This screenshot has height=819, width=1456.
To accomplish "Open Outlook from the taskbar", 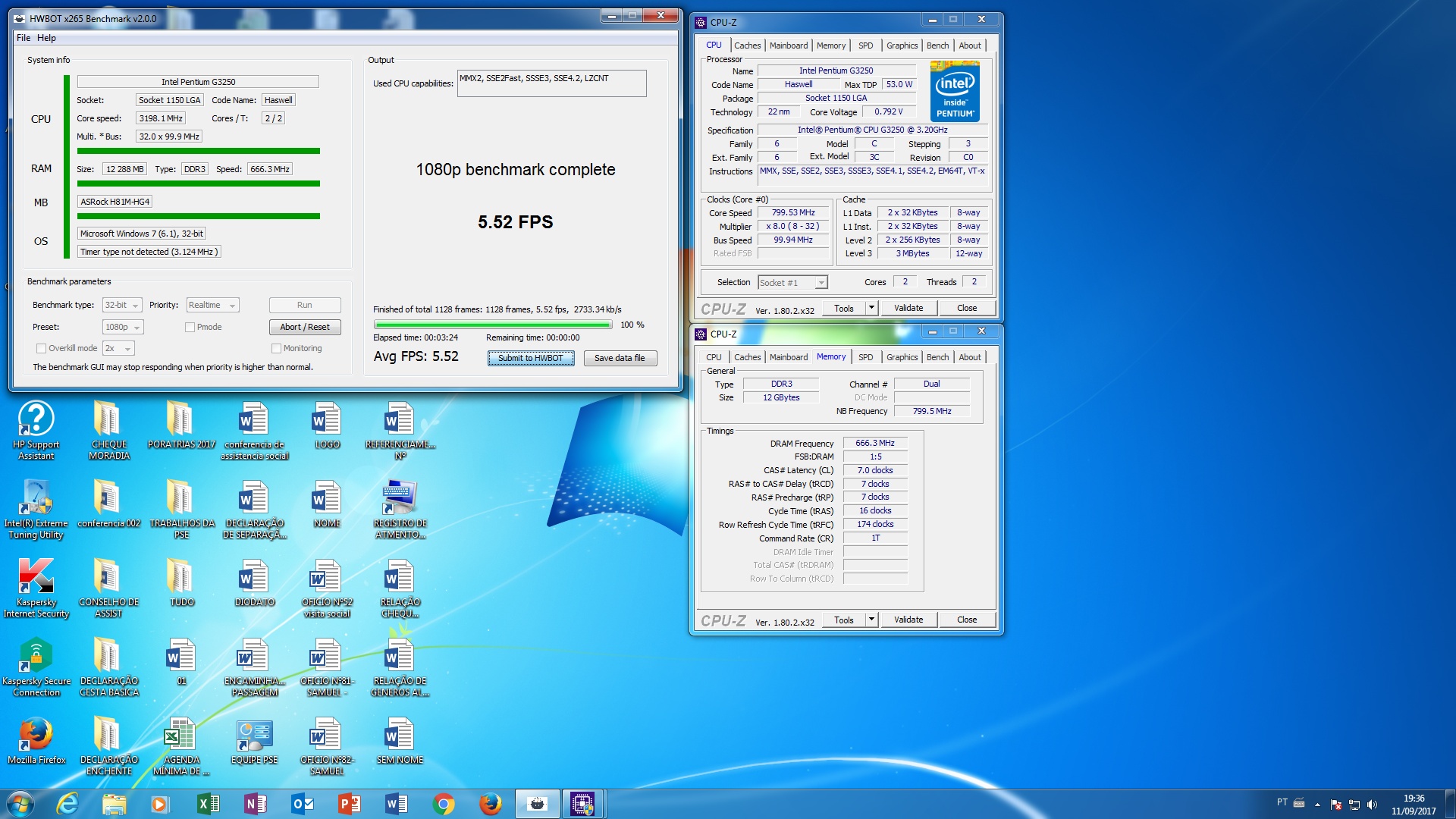I will [303, 804].
